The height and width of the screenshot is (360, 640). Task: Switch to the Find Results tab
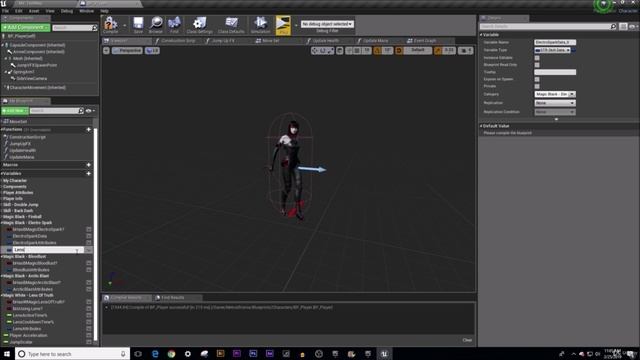point(173,298)
